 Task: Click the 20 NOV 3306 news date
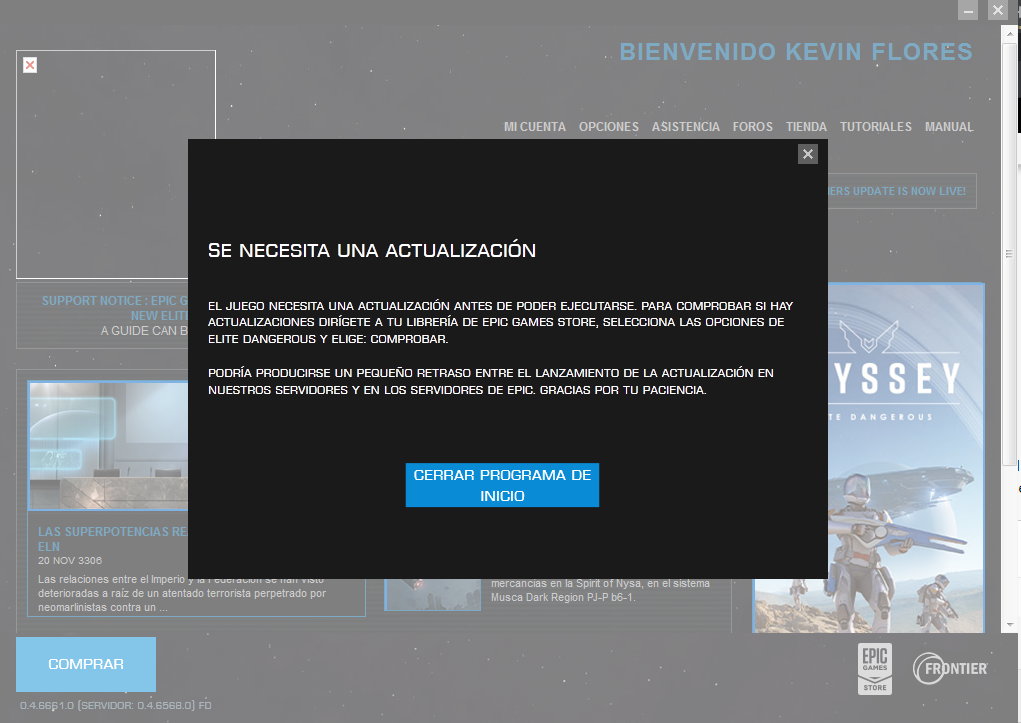70,561
